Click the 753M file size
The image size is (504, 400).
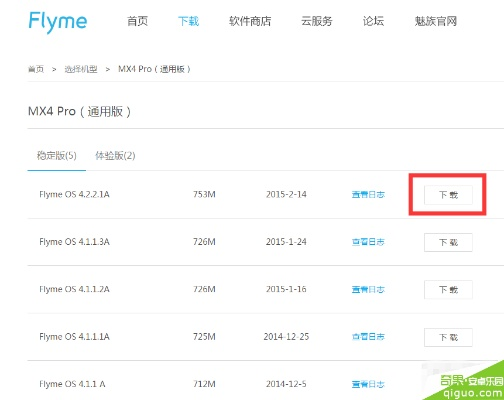[x=204, y=194]
